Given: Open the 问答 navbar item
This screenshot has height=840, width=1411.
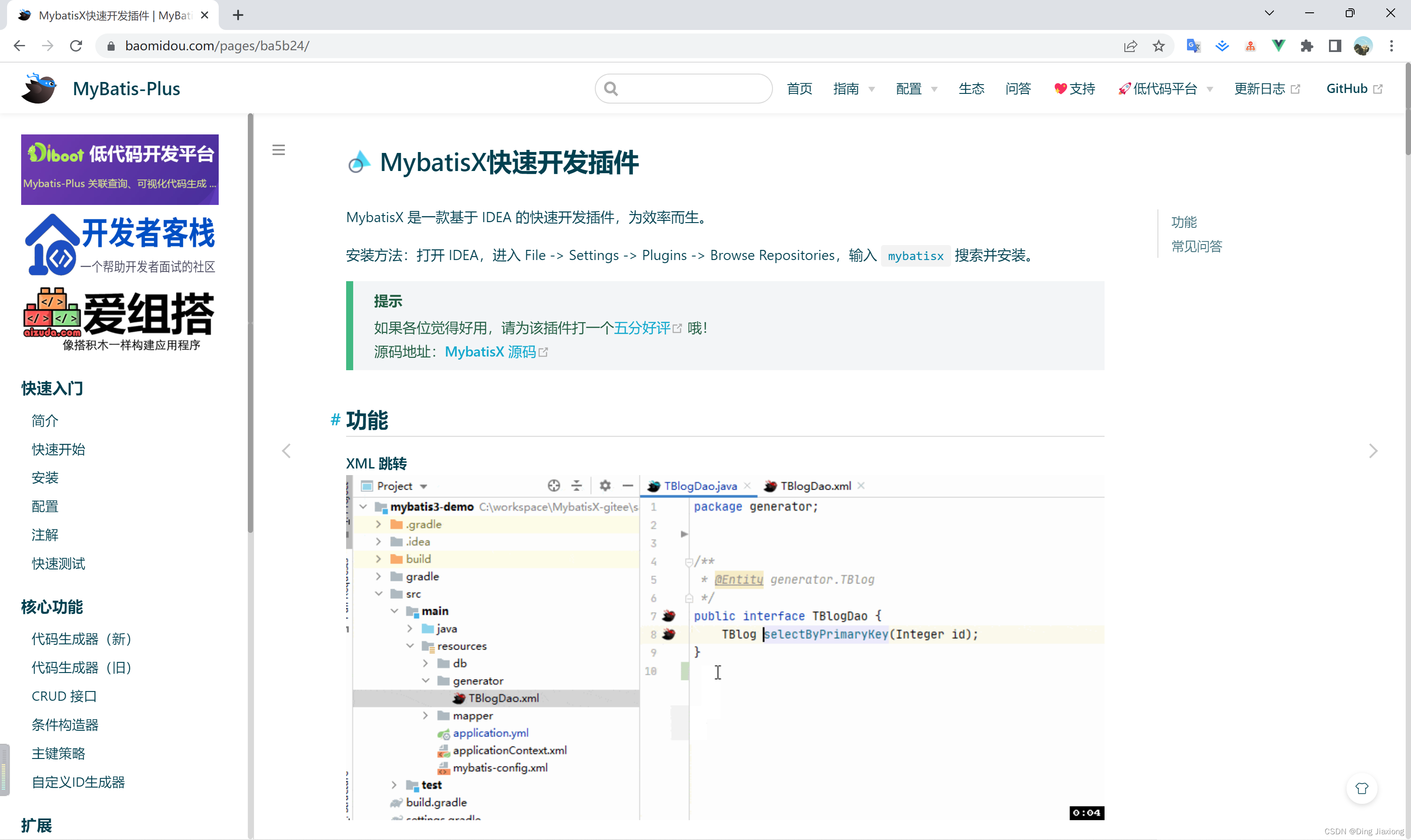Looking at the screenshot, I should [x=1018, y=89].
